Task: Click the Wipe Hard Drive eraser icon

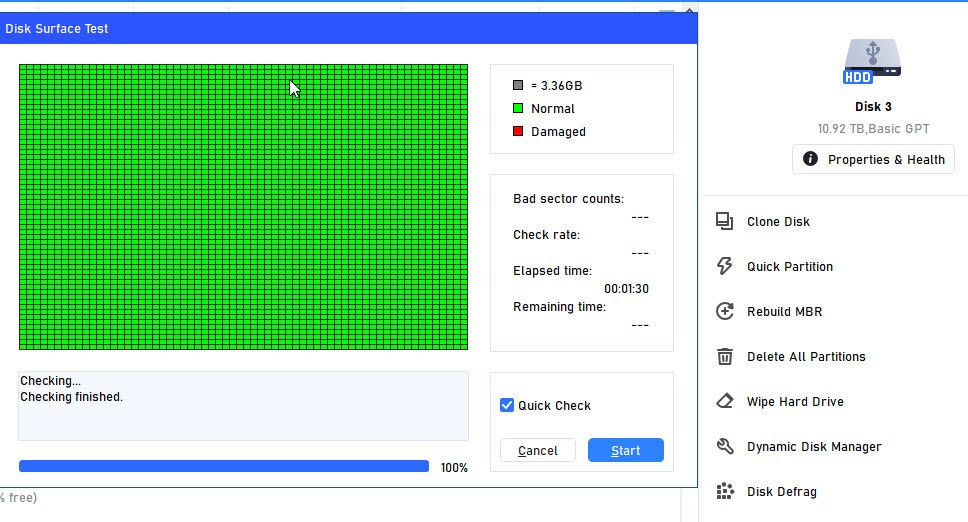Action: [725, 401]
